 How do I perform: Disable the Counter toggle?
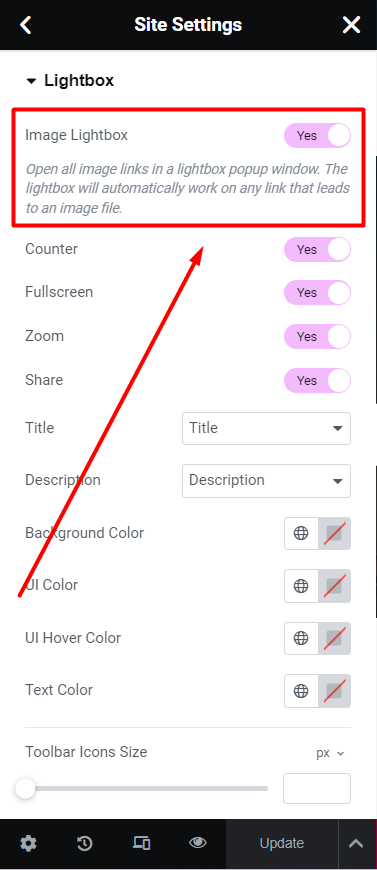pos(317,250)
